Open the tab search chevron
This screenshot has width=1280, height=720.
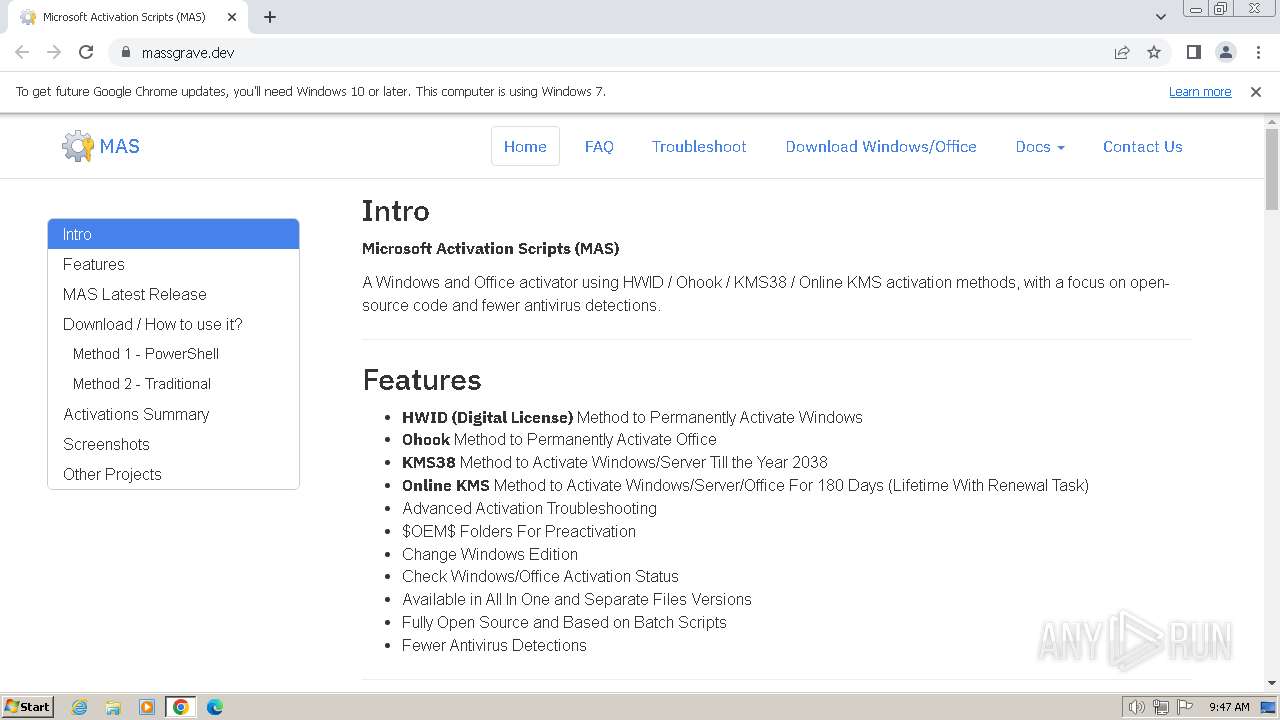pos(1160,17)
